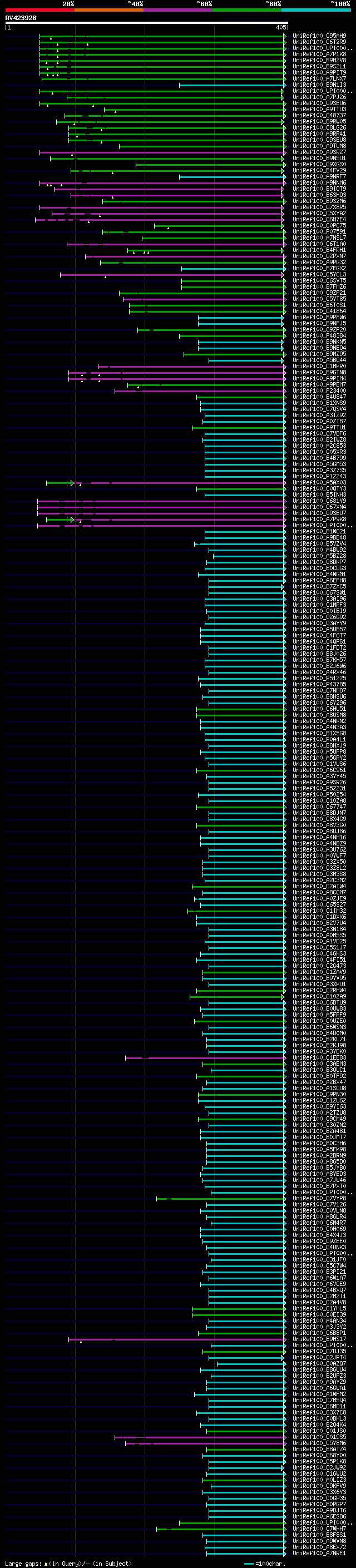Select hit UniRef100_A9NNM6

tap(319, 182)
